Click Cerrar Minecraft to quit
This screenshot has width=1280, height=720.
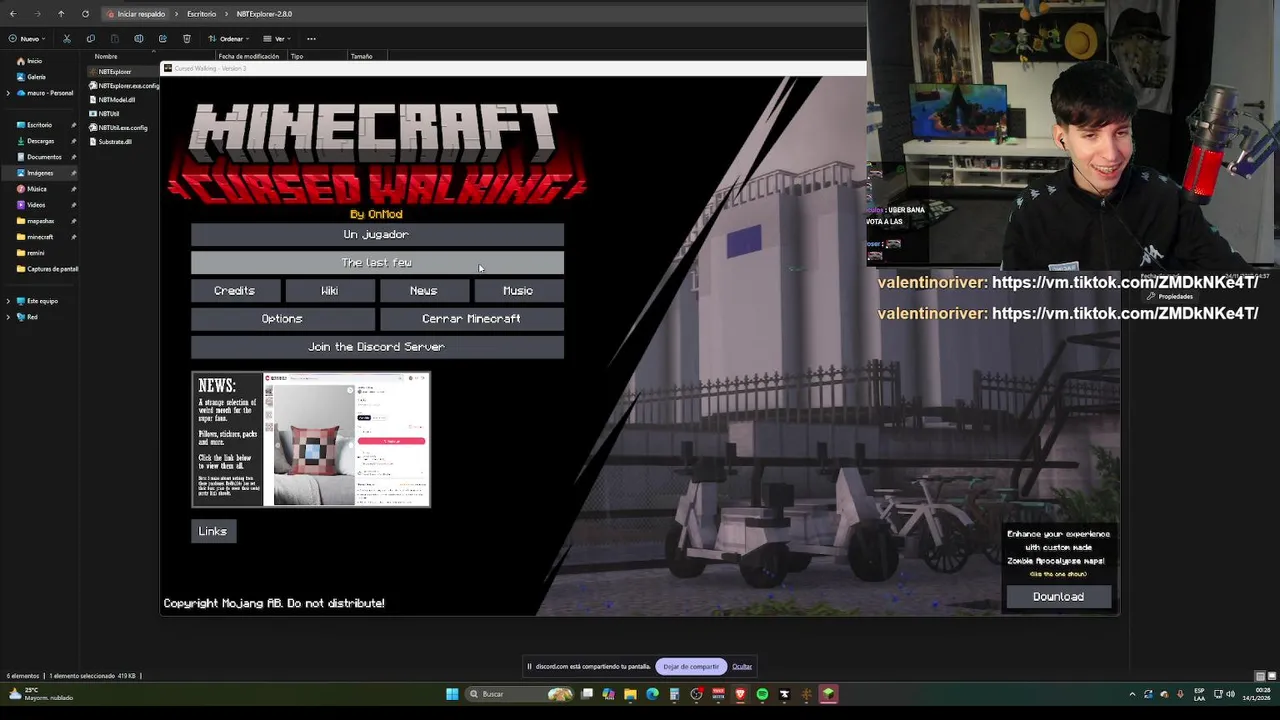[x=471, y=318]
